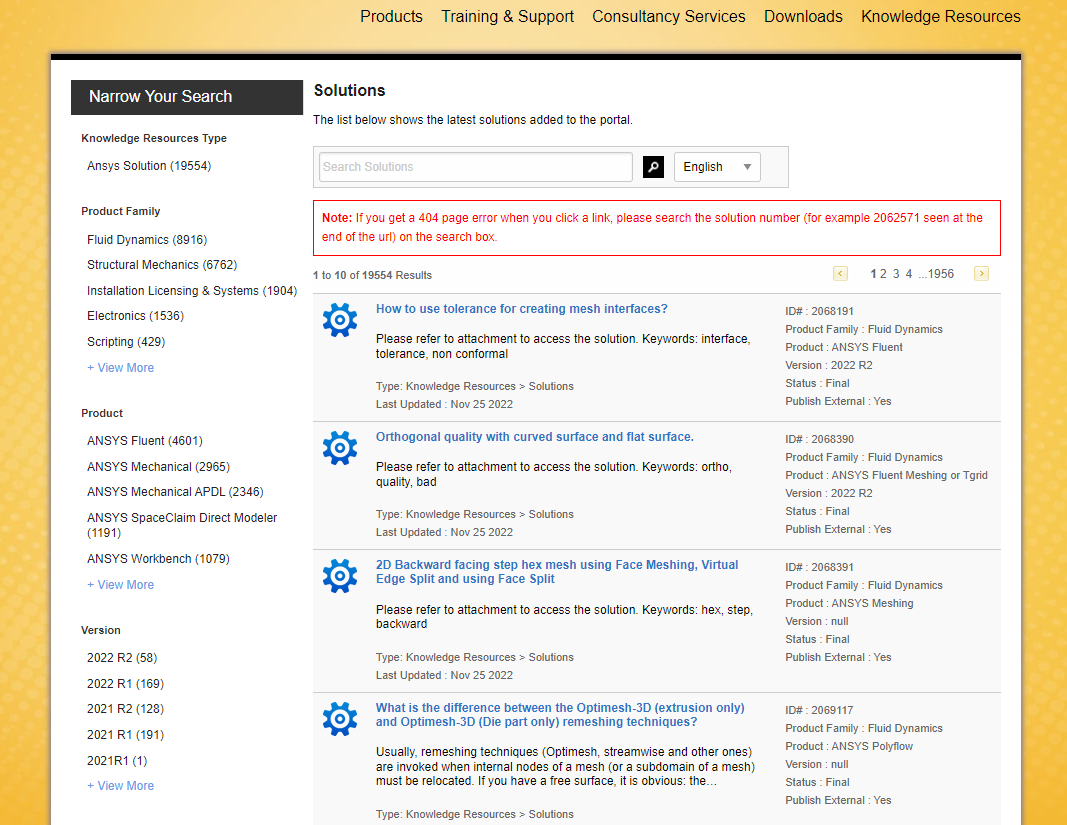Expand View More under Product Family

120,368
